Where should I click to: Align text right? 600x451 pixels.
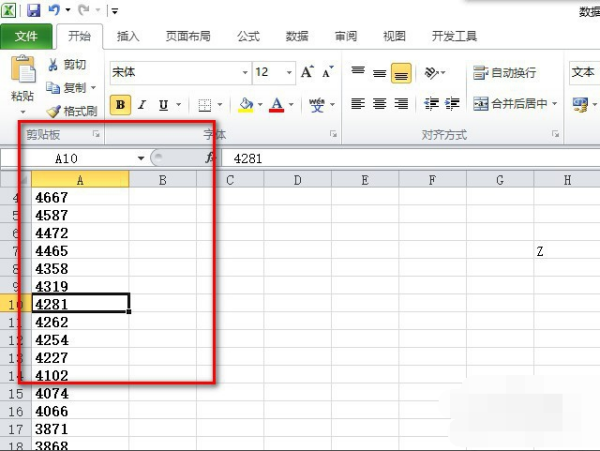pyautogui.click(x=401, y=104)
